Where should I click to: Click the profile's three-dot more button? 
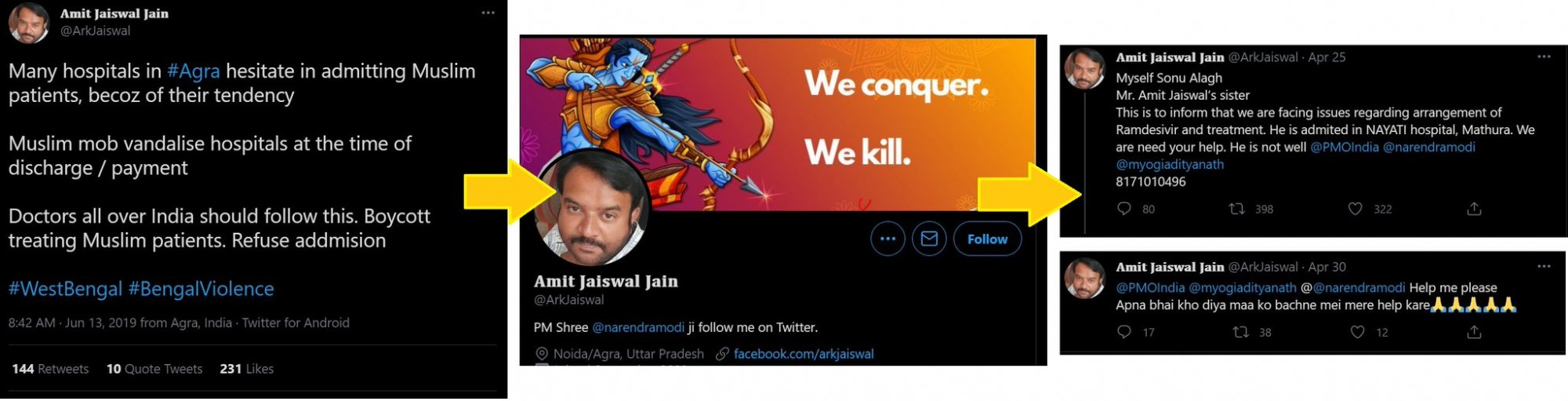coord(887,239)
